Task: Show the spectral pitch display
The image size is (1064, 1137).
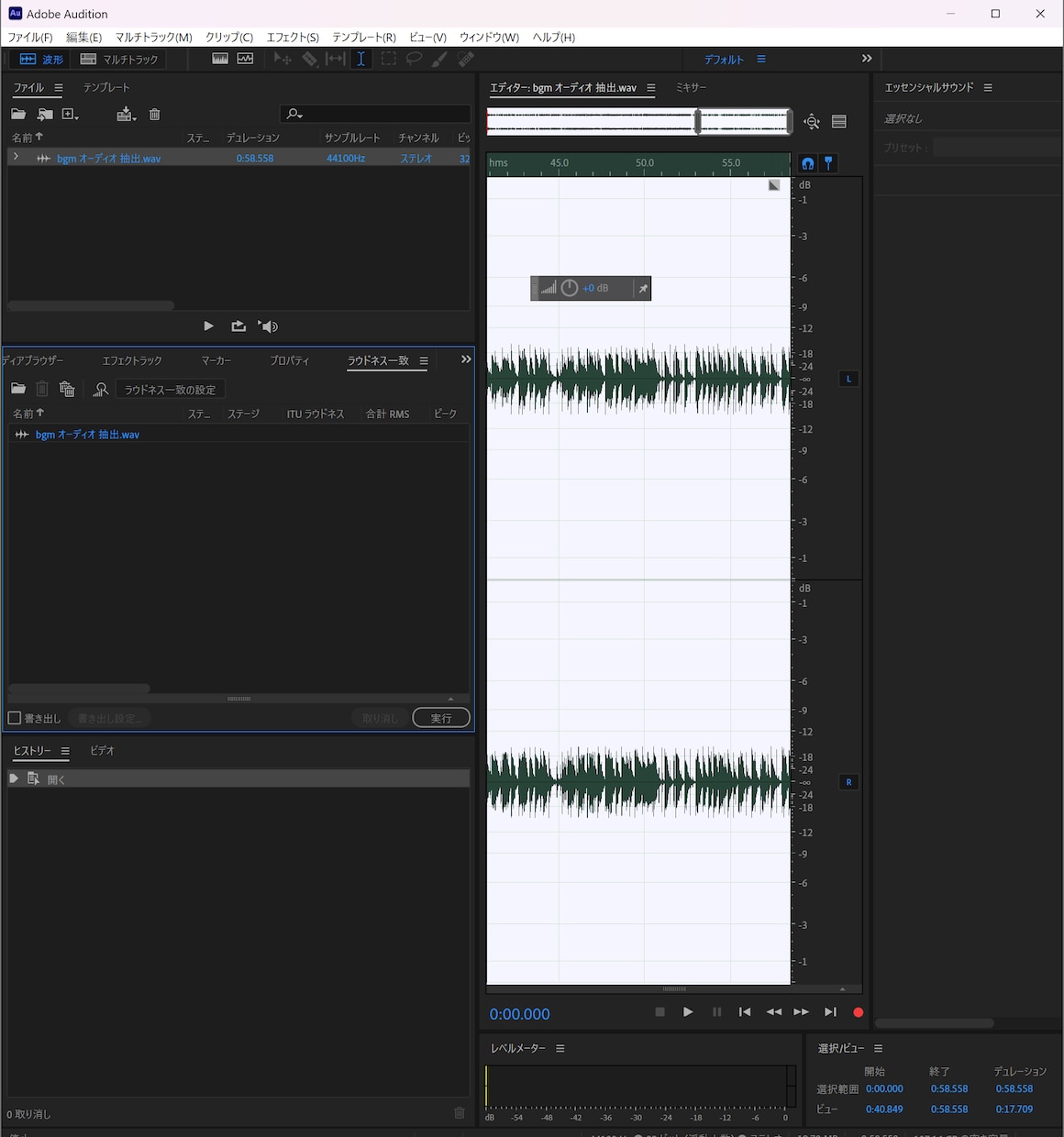Action: tap(245, 59)
